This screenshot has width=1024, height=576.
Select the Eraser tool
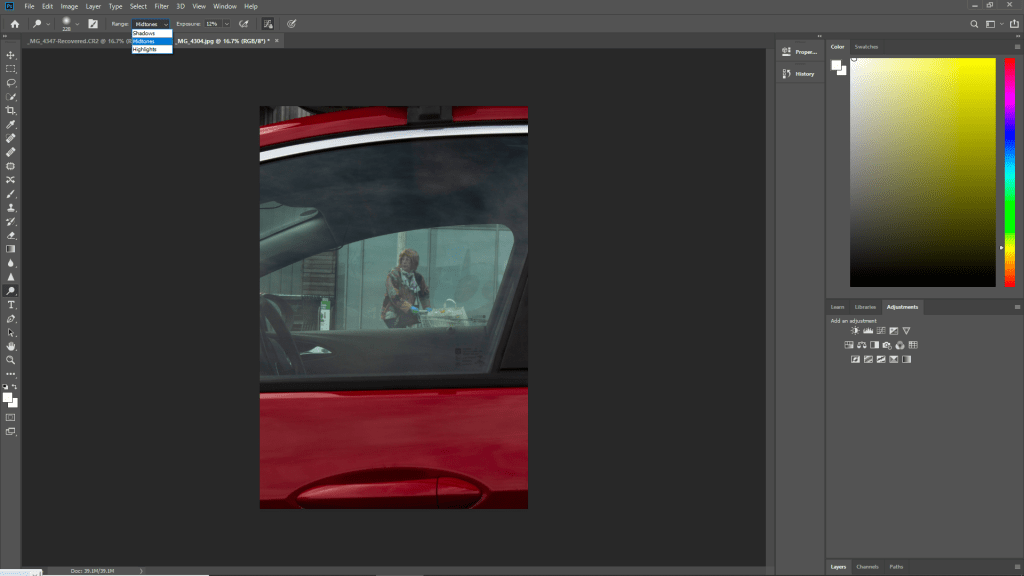coord(11,235)
